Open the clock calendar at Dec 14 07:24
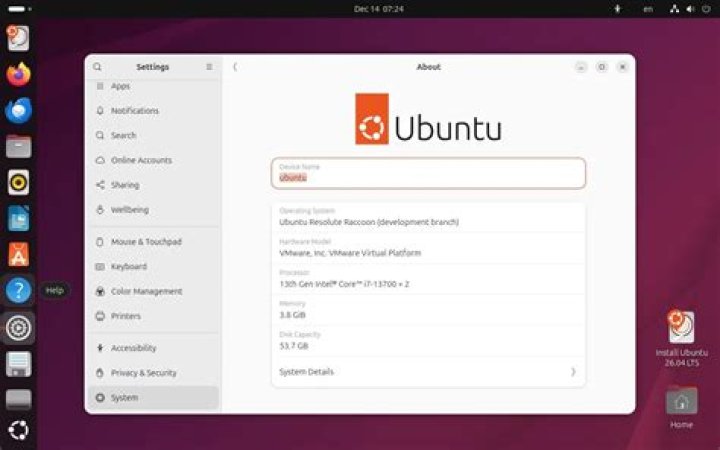Screen dimensions: 720x450 (379, 9)
